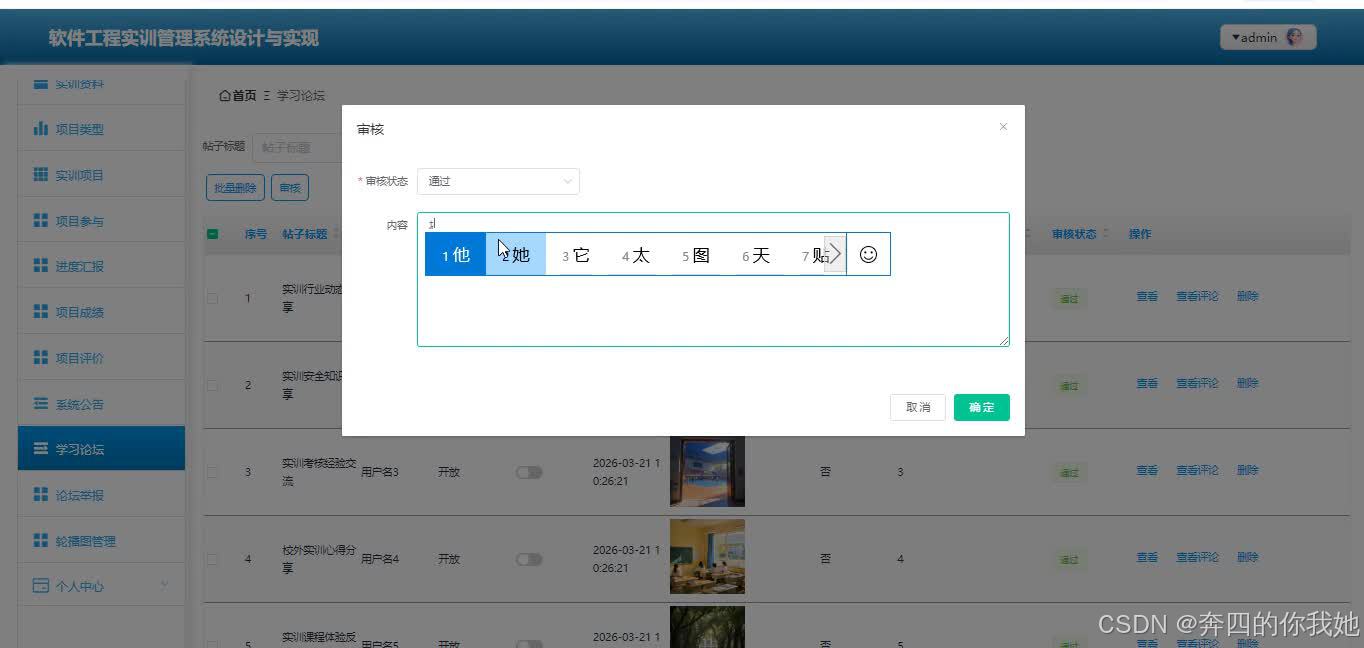Click the 系统公告 list icon

click(x=41, y=404)
